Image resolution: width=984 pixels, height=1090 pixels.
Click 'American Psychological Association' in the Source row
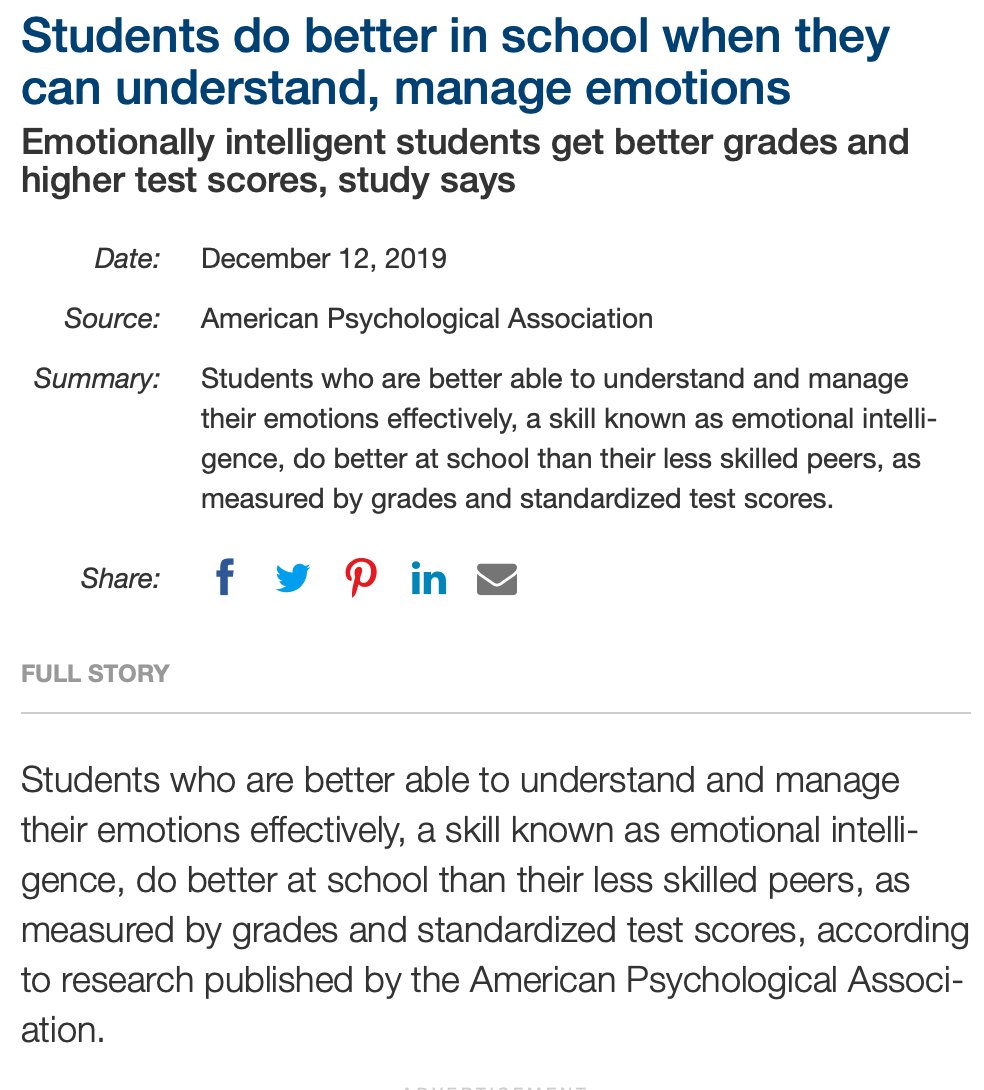point(427,319)
